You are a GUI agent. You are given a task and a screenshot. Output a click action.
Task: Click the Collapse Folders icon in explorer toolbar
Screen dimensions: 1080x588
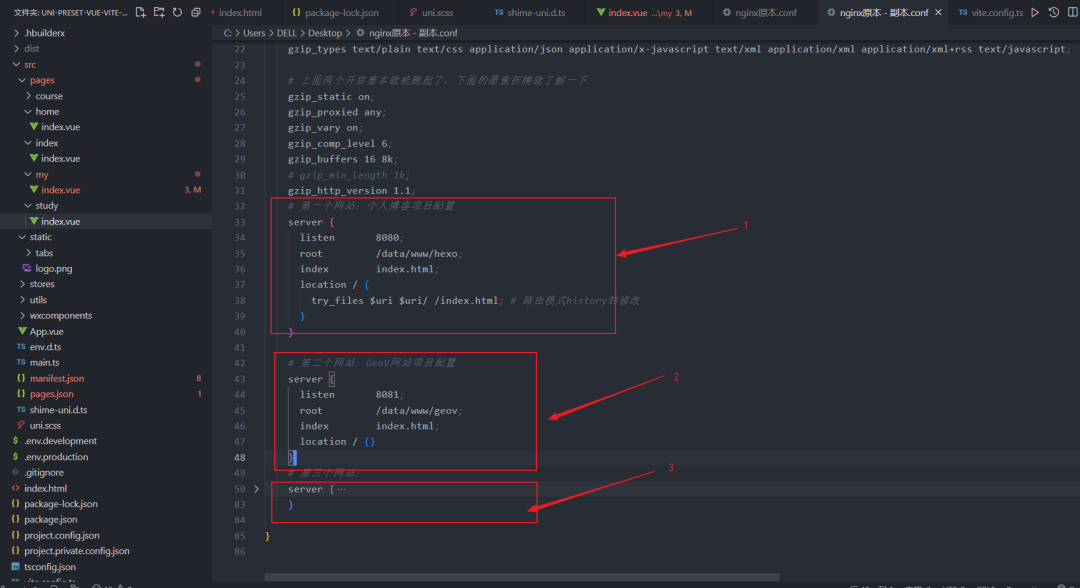195,12
